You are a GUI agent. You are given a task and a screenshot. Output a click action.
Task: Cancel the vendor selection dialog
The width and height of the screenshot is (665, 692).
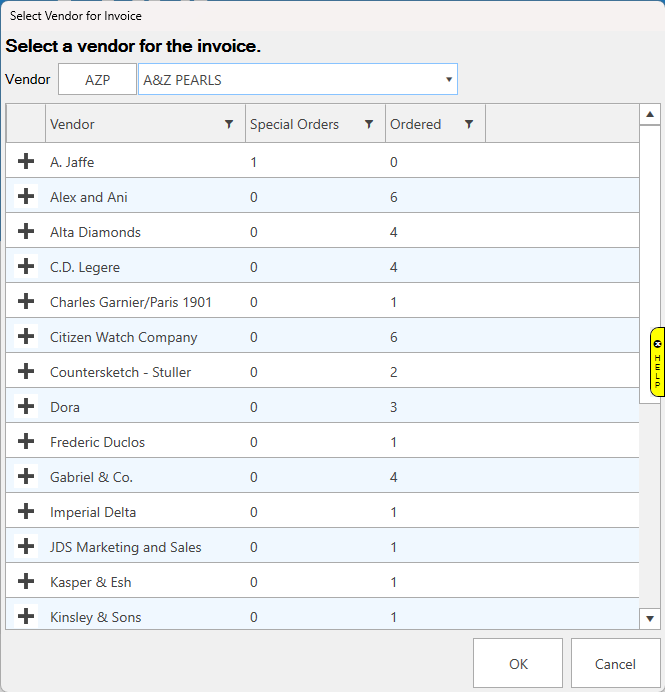point(615,663)
